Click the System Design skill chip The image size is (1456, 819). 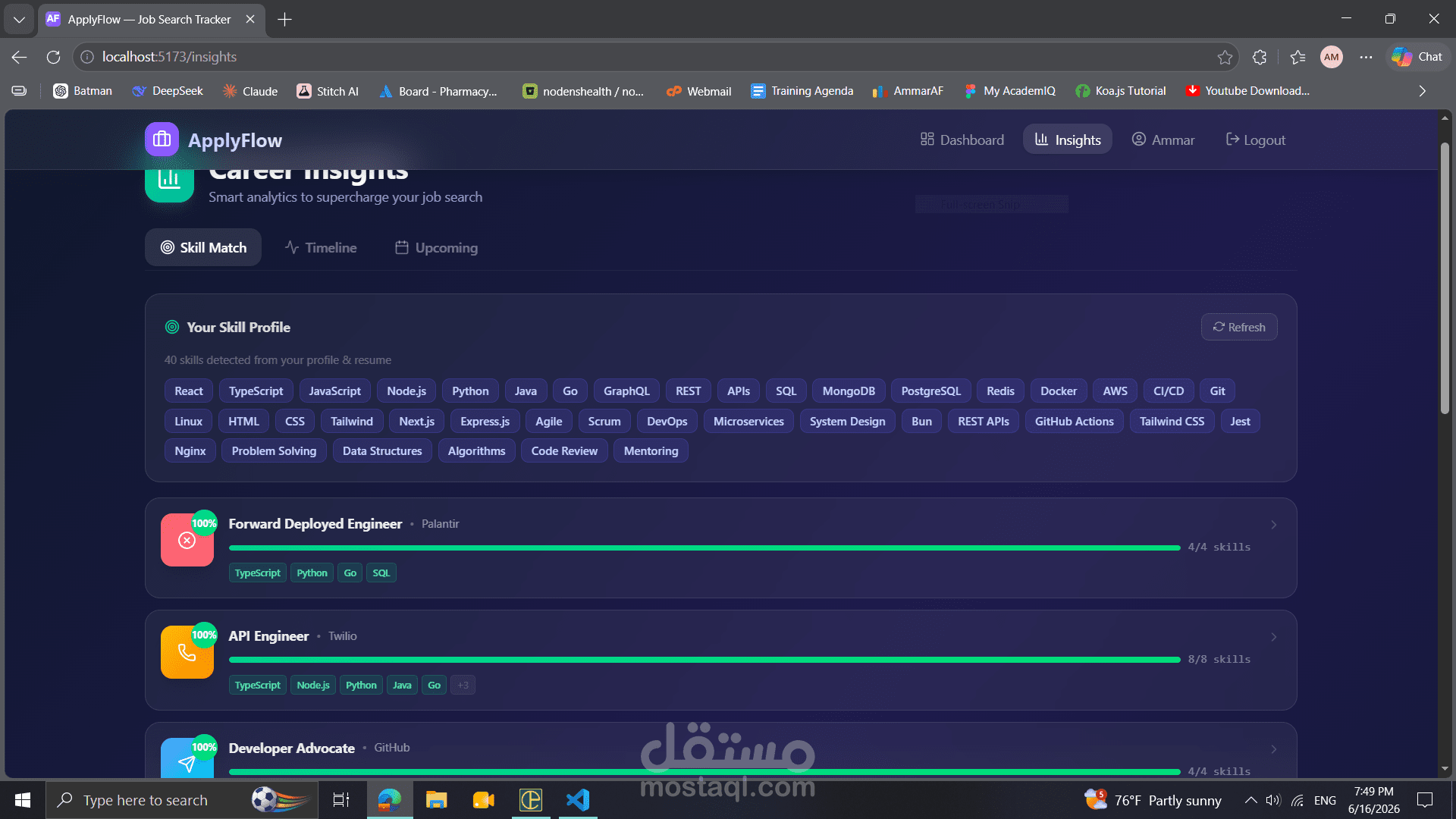click(847, 422)
